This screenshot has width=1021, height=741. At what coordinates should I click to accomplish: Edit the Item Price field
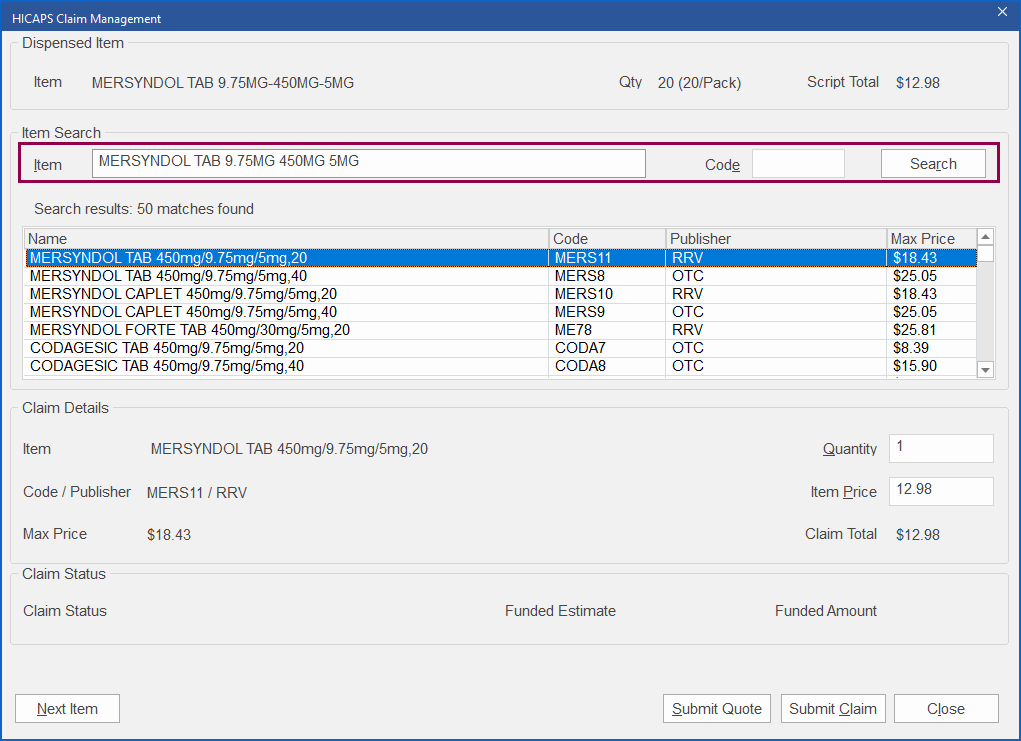(x=940, y=491)
